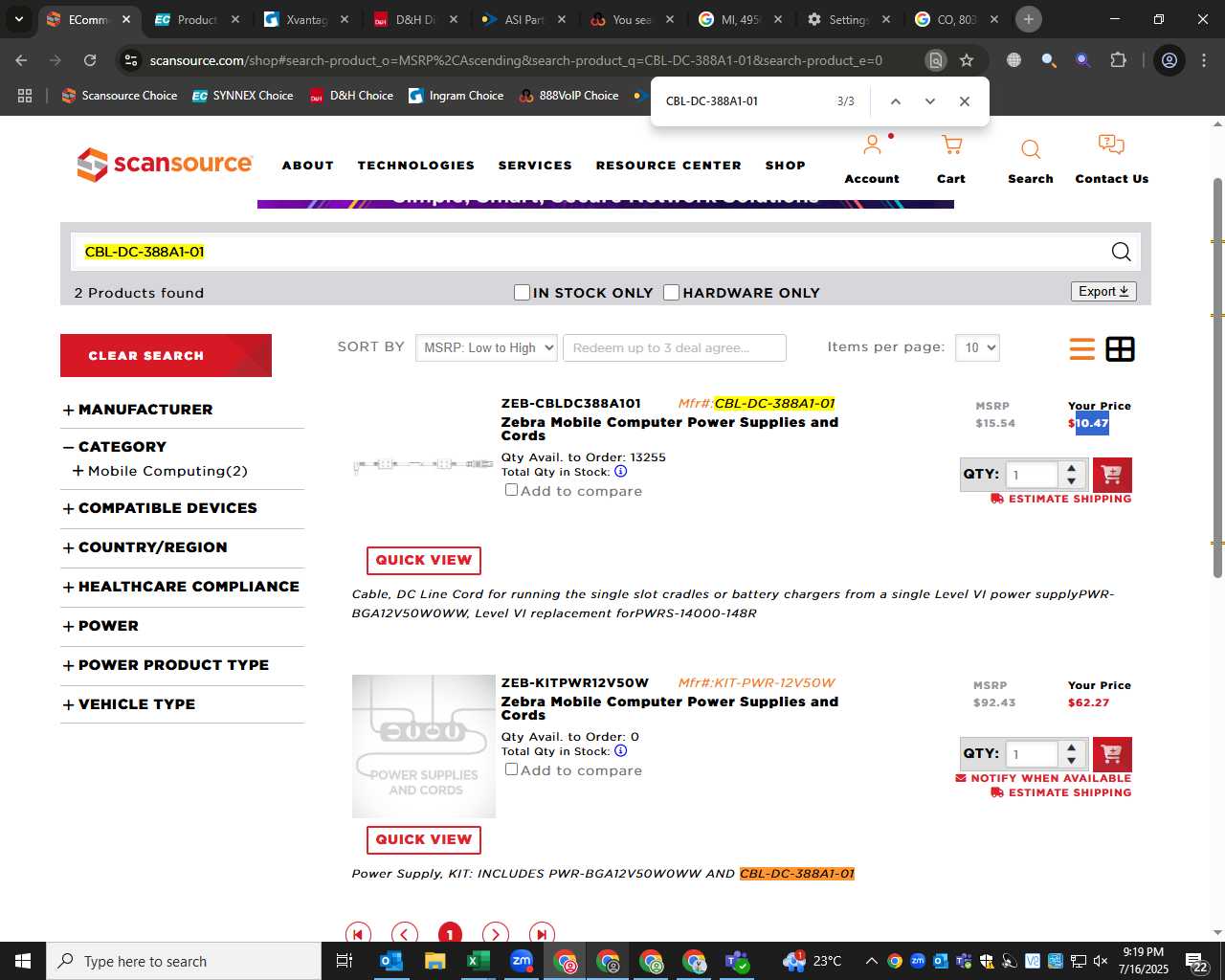
Task: Submit search with magnifier in search box
Action: [1121, 252]
